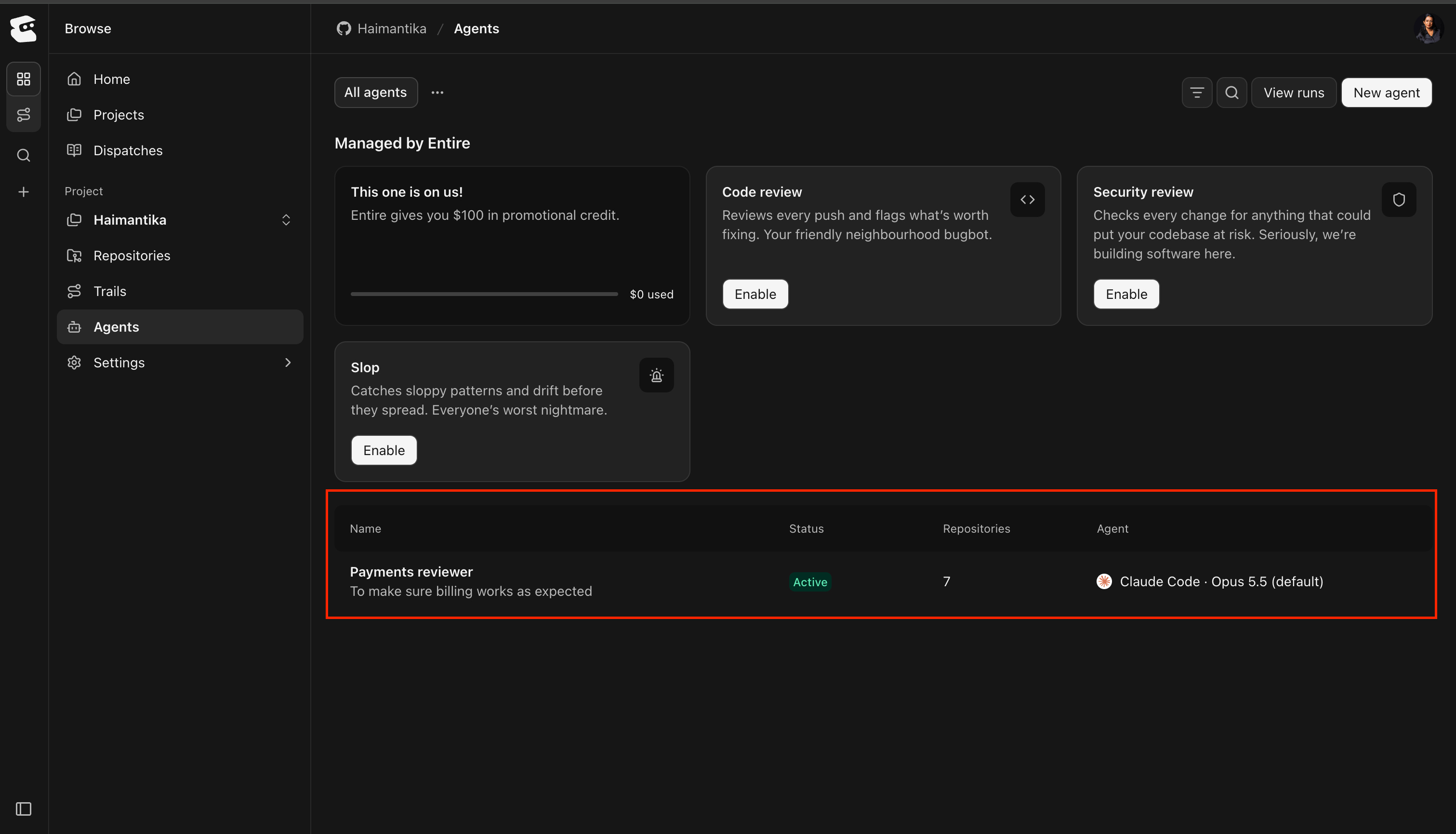This screenshot has height=834, width=1456.
Task: Enable the Security review agent
Action: 1126,295
